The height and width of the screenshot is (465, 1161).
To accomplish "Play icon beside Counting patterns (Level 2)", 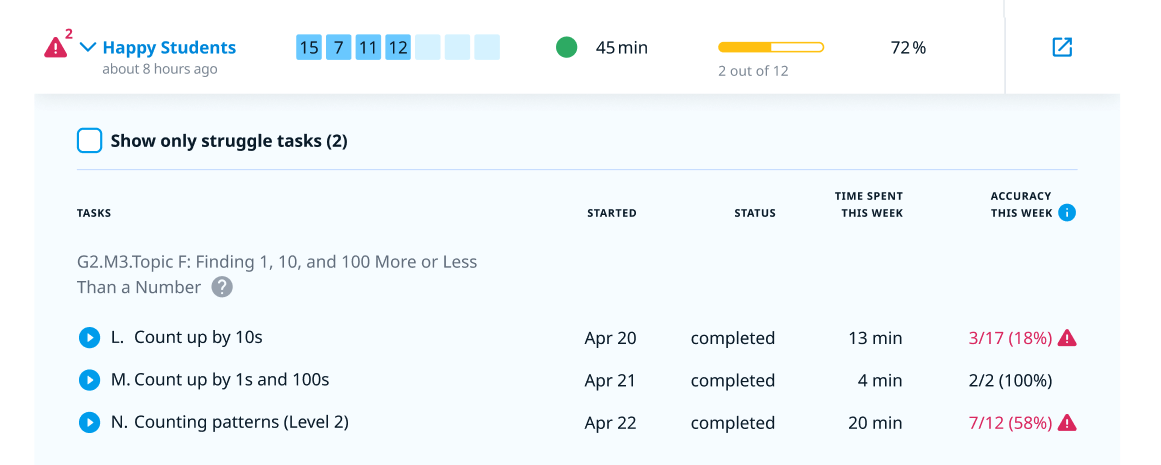I will coord(89,422).
